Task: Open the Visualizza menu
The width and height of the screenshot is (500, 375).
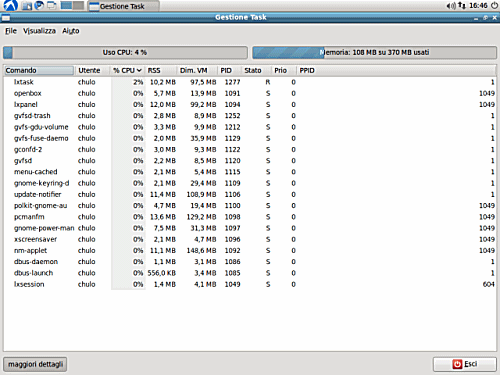Action: pyautogui.click(x=39, y=31)
